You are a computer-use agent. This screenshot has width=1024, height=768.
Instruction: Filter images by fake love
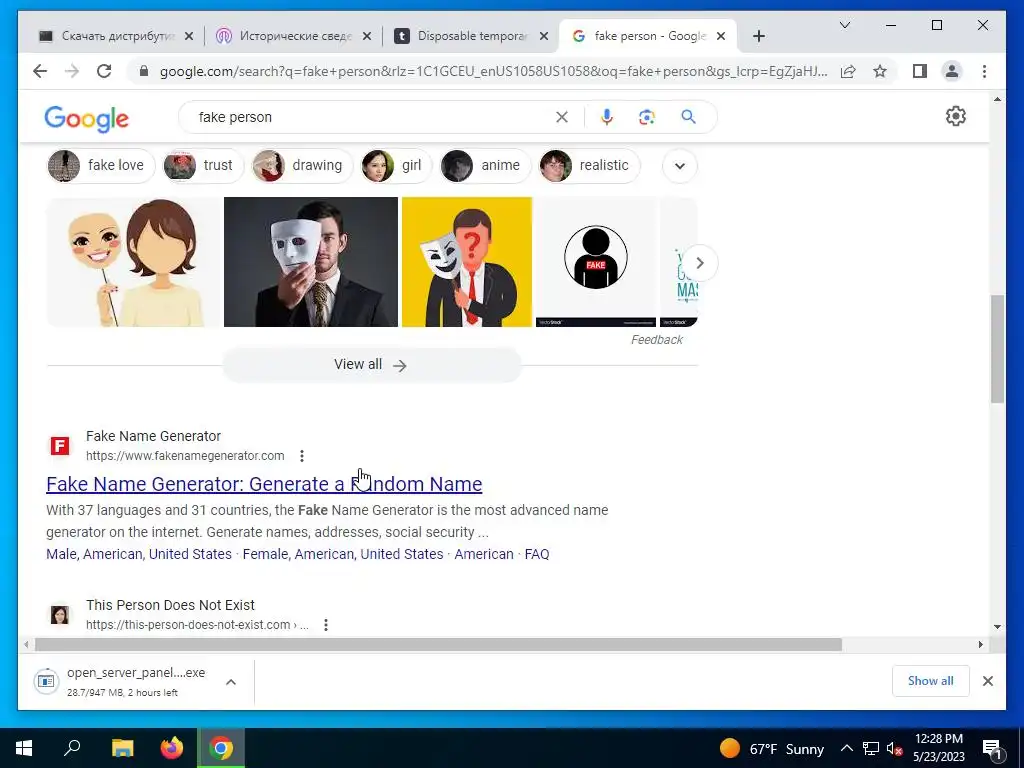pos(101,165)
